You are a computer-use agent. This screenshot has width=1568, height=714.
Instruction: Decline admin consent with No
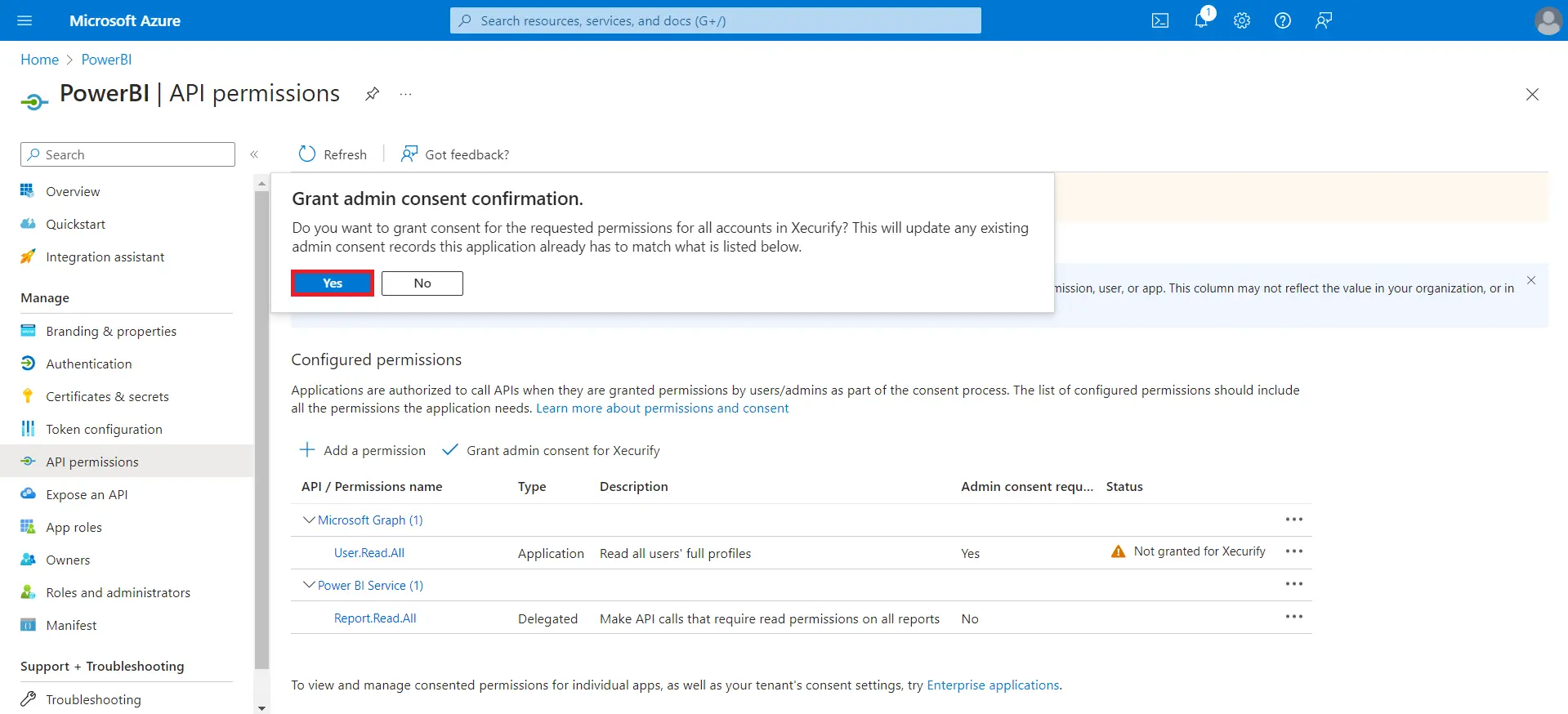click(x=422, y=283)
